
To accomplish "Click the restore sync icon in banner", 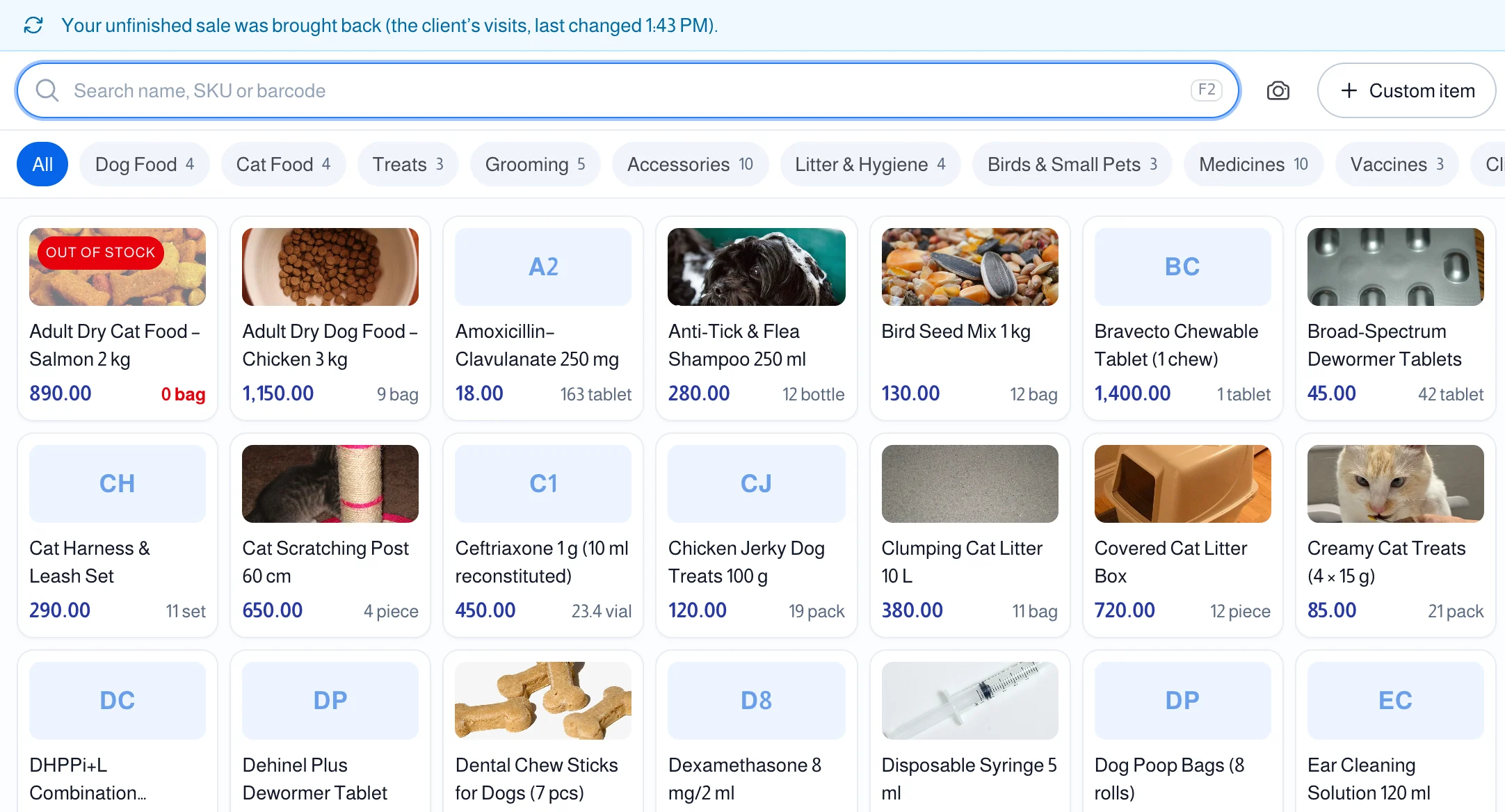I will pos(33,26).
